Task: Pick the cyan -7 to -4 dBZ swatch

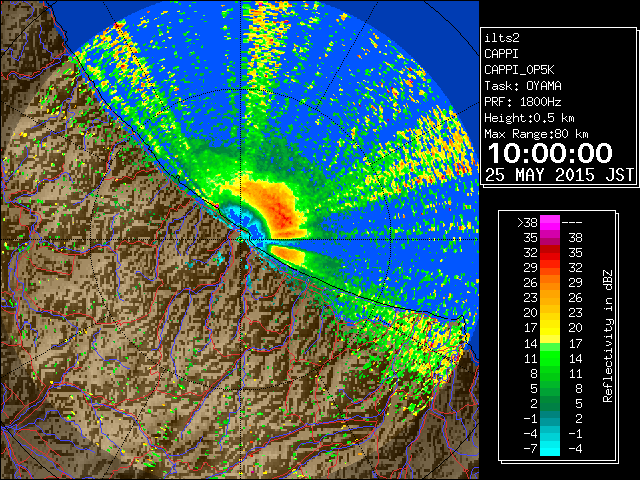Action: pos(550,448)
